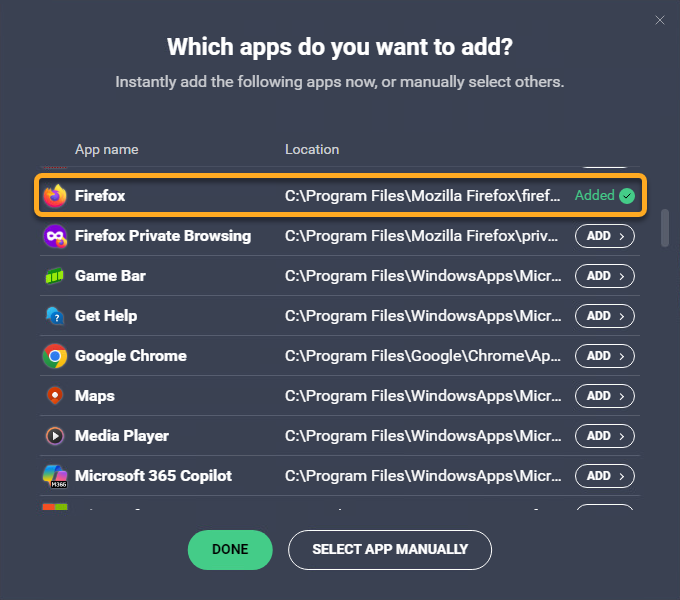680x600 pixels.
Task: Click the Game Bar app icon
Action: point(55,276)
